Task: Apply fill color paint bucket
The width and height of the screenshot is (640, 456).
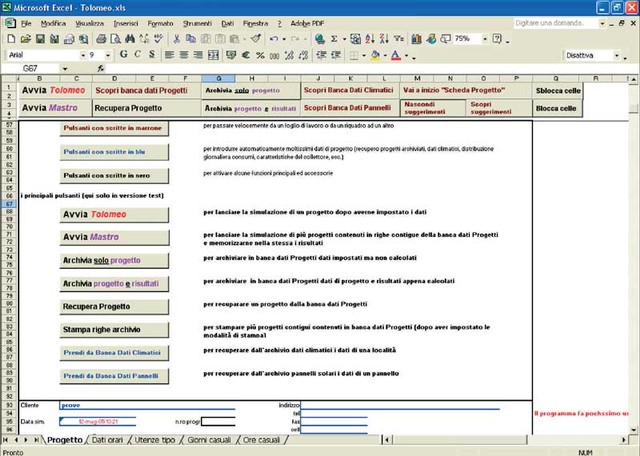Action: coord(375,55)
